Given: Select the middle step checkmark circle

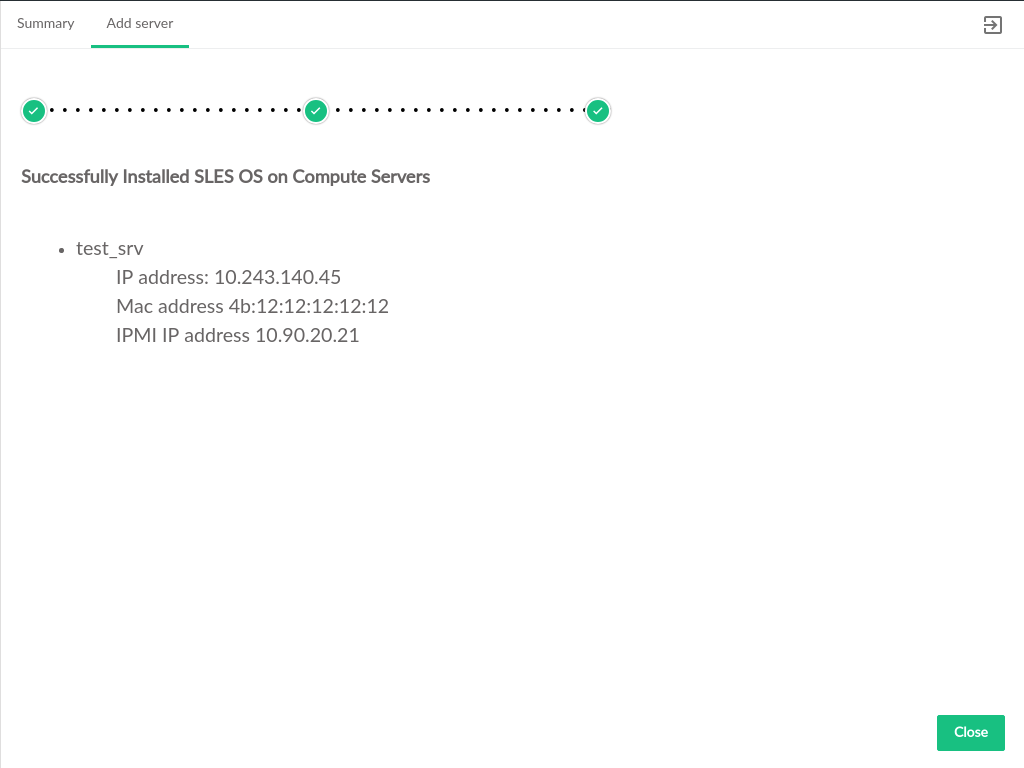Looking at the screenshot, I should [316, 110].
